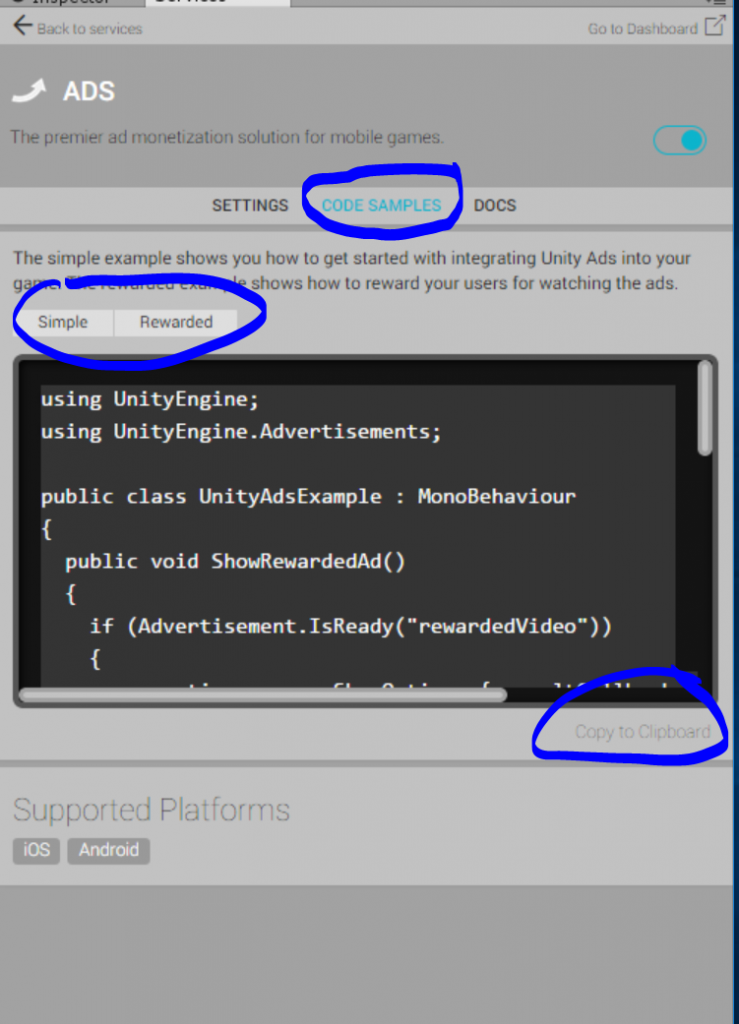Viewport: 739px width, 1024px height.
Task: Click the iOS platform badge
Action: (37, 850)
